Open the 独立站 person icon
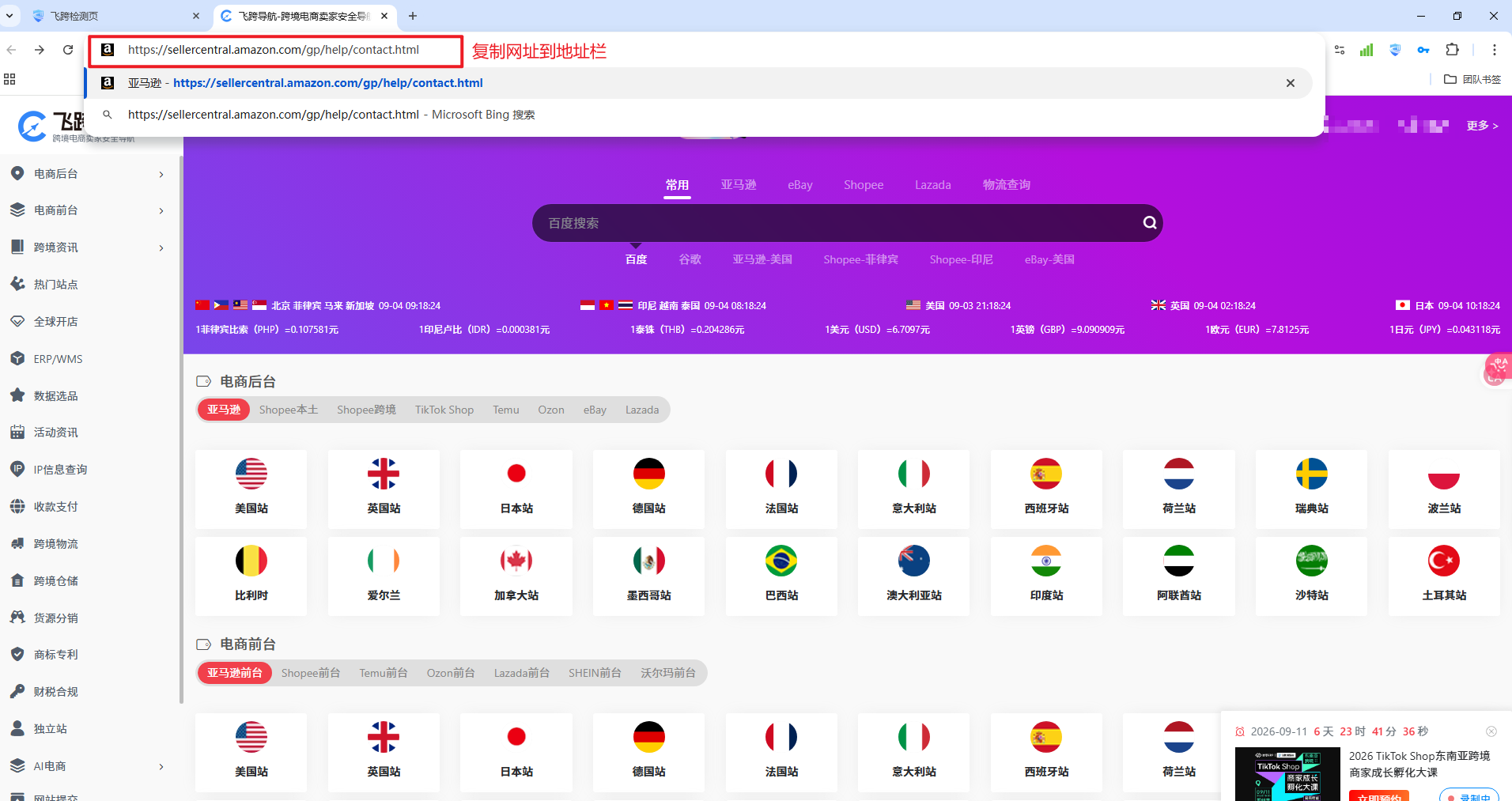1512x801 pixels. tap(17, 728)
